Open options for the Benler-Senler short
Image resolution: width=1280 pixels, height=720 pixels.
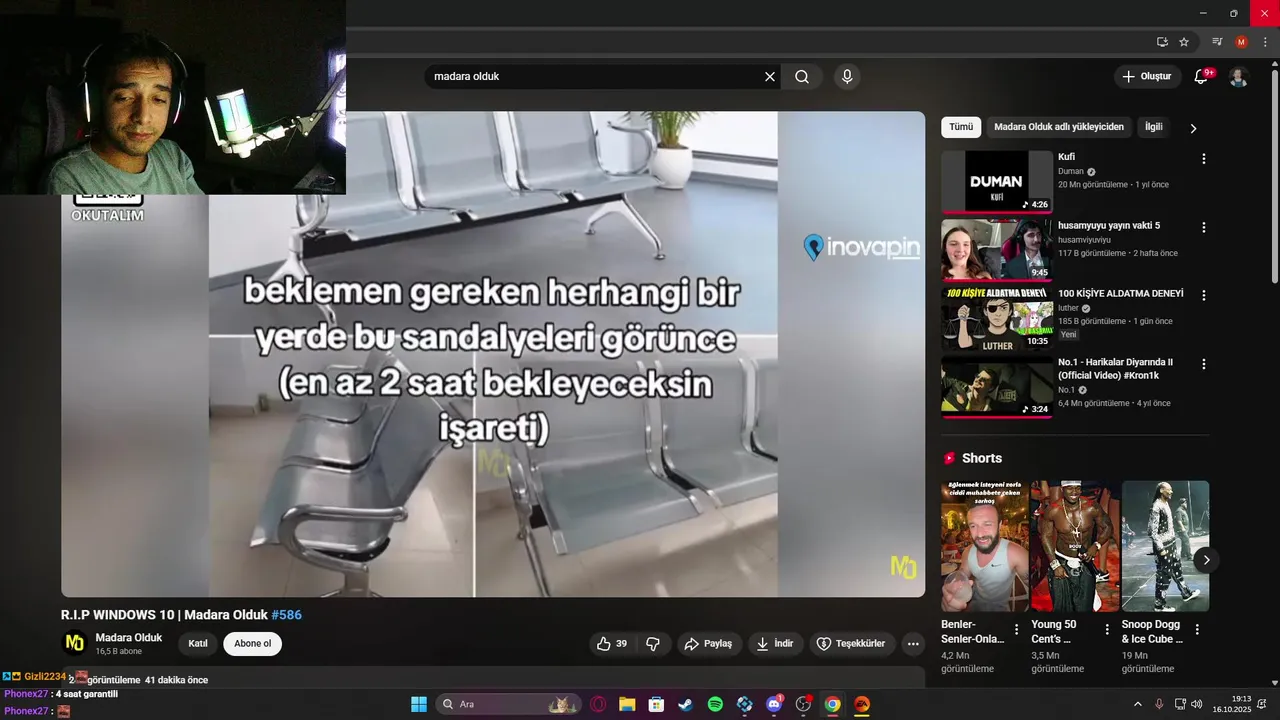click(x=1017, y=629)
